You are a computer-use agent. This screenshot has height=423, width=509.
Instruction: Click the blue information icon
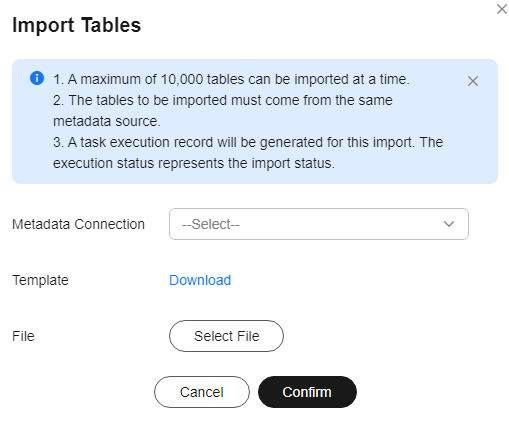pyautogui.click(x=37, y=78)
